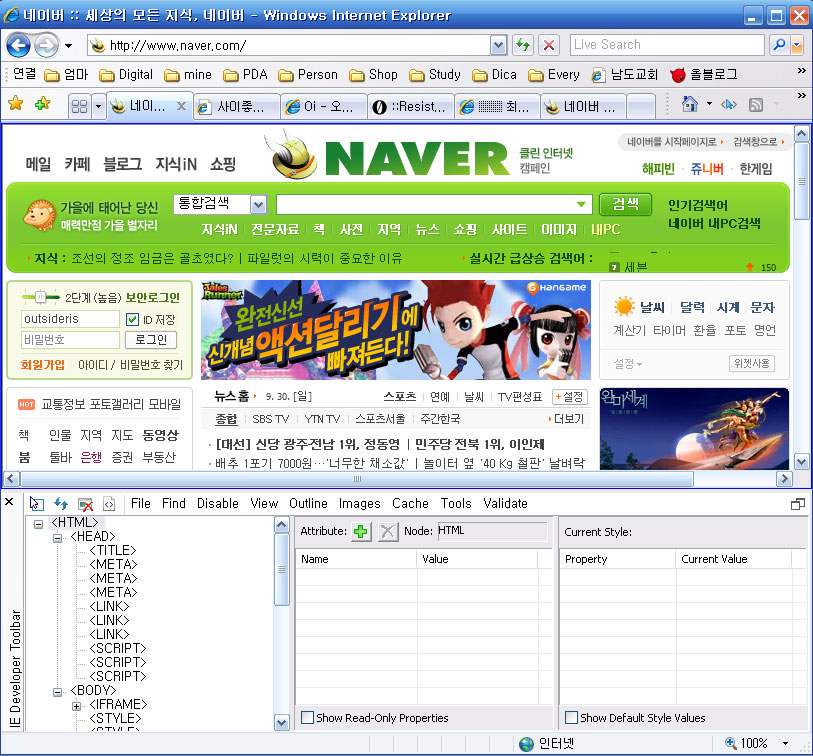Switch to the 사이좋... tab

[x=237, y=106]
